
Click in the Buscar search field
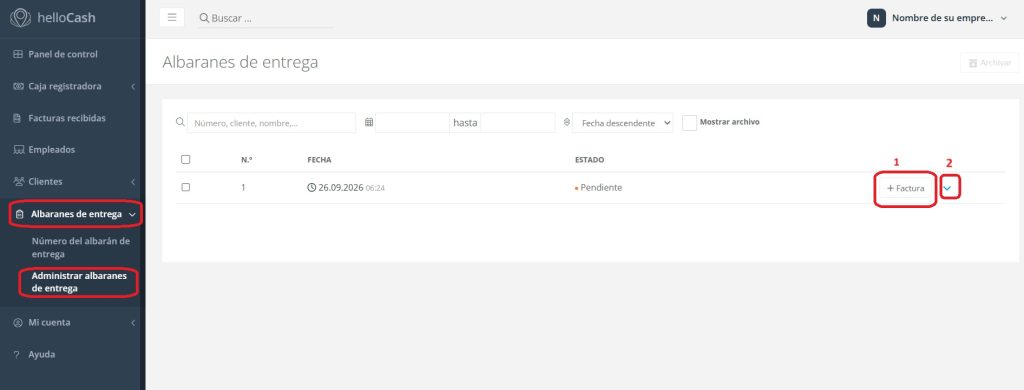272,18
